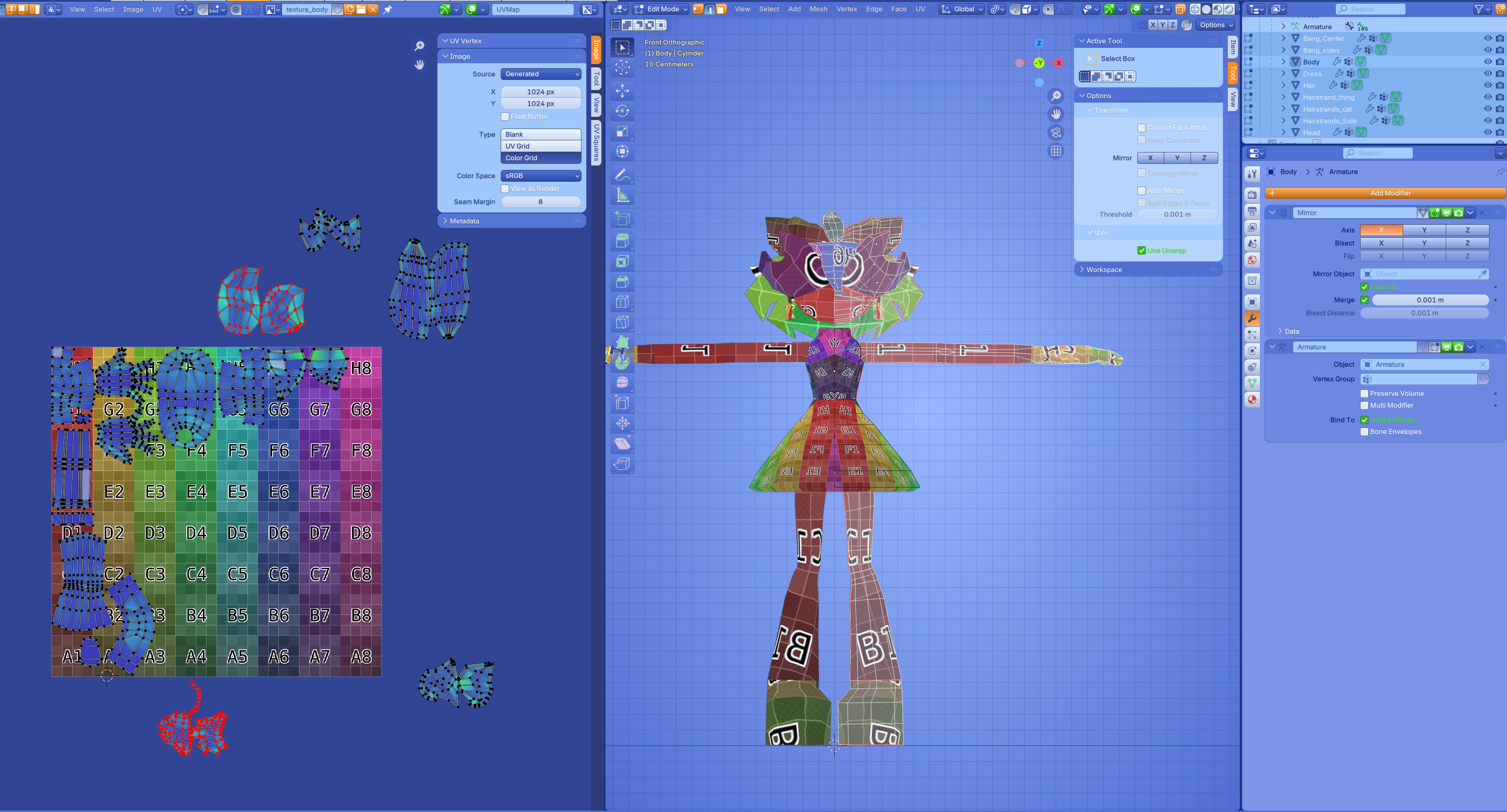Select the Move tool in the 3D viewport toolbar
This screenshot has width=1507, height=812.
622,90
